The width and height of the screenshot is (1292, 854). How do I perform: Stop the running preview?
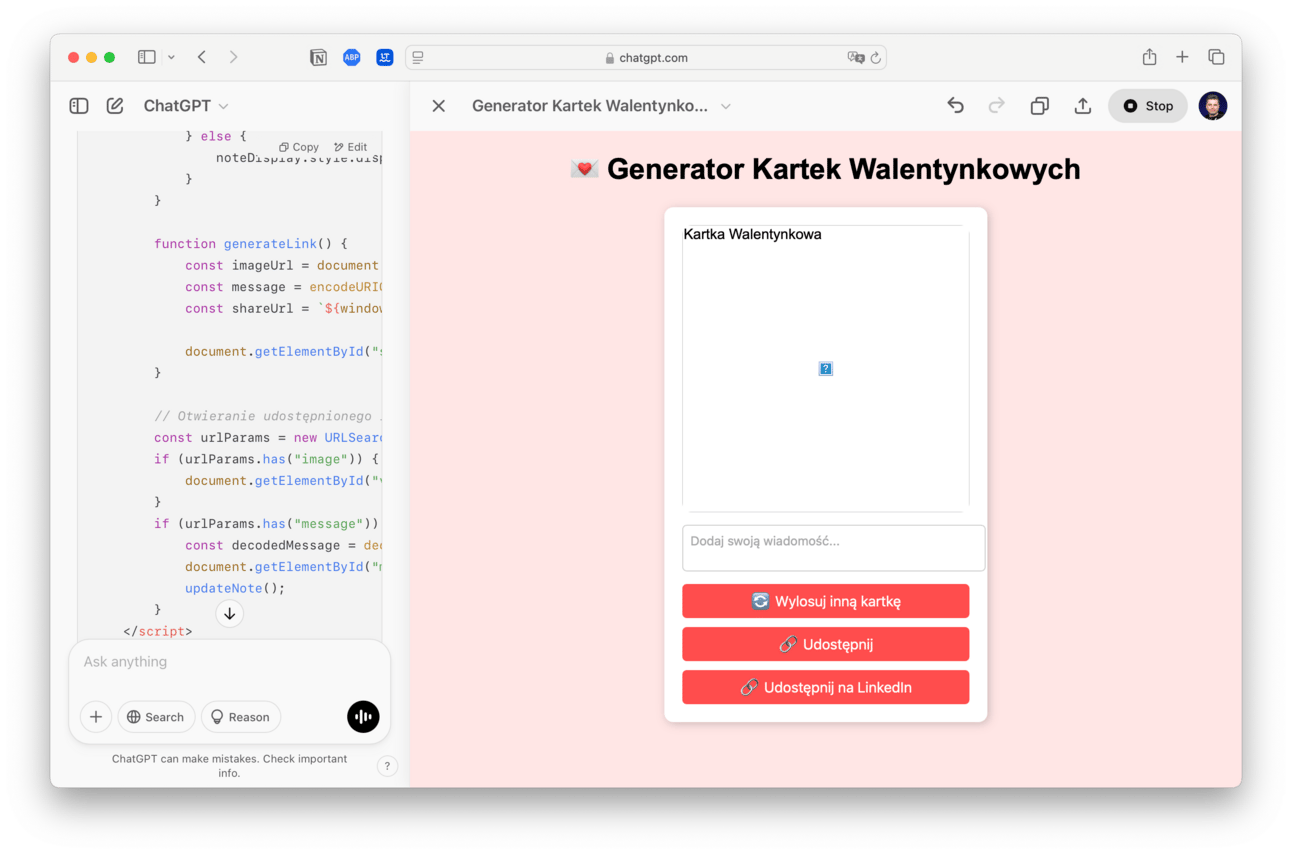pyautogui.click(x=1148, y=106)
